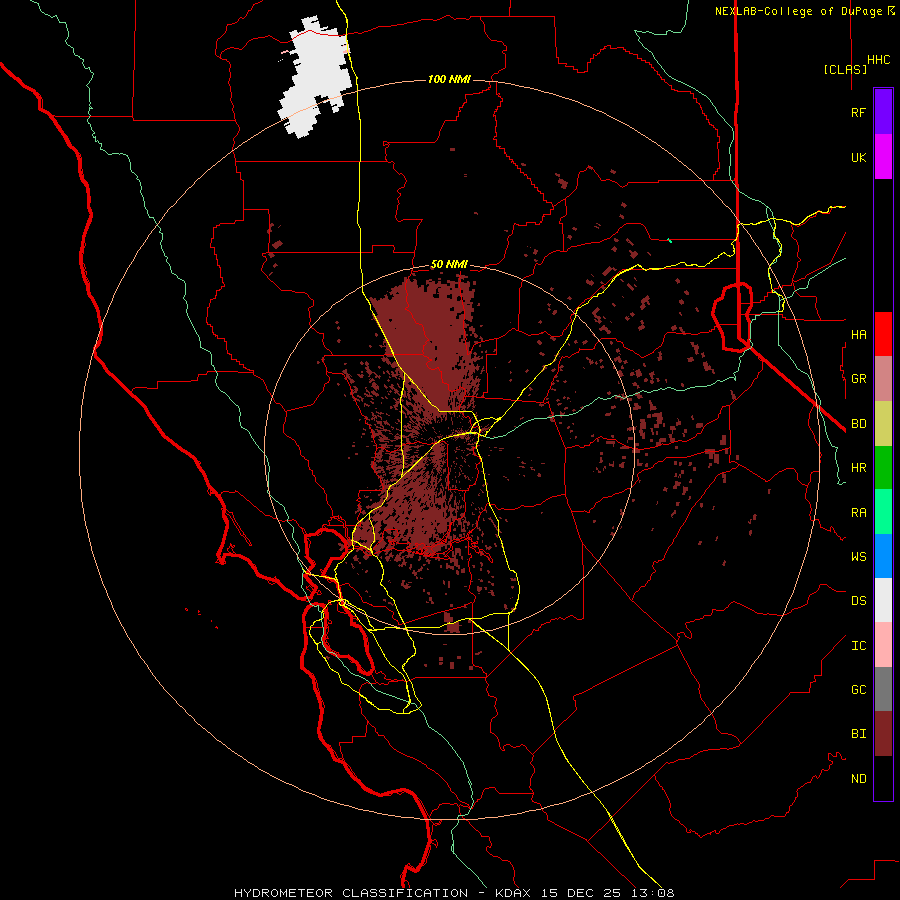Click the 'DS' legend label
The width and height of the screenshot is (900, 900).
coord(858,600)
